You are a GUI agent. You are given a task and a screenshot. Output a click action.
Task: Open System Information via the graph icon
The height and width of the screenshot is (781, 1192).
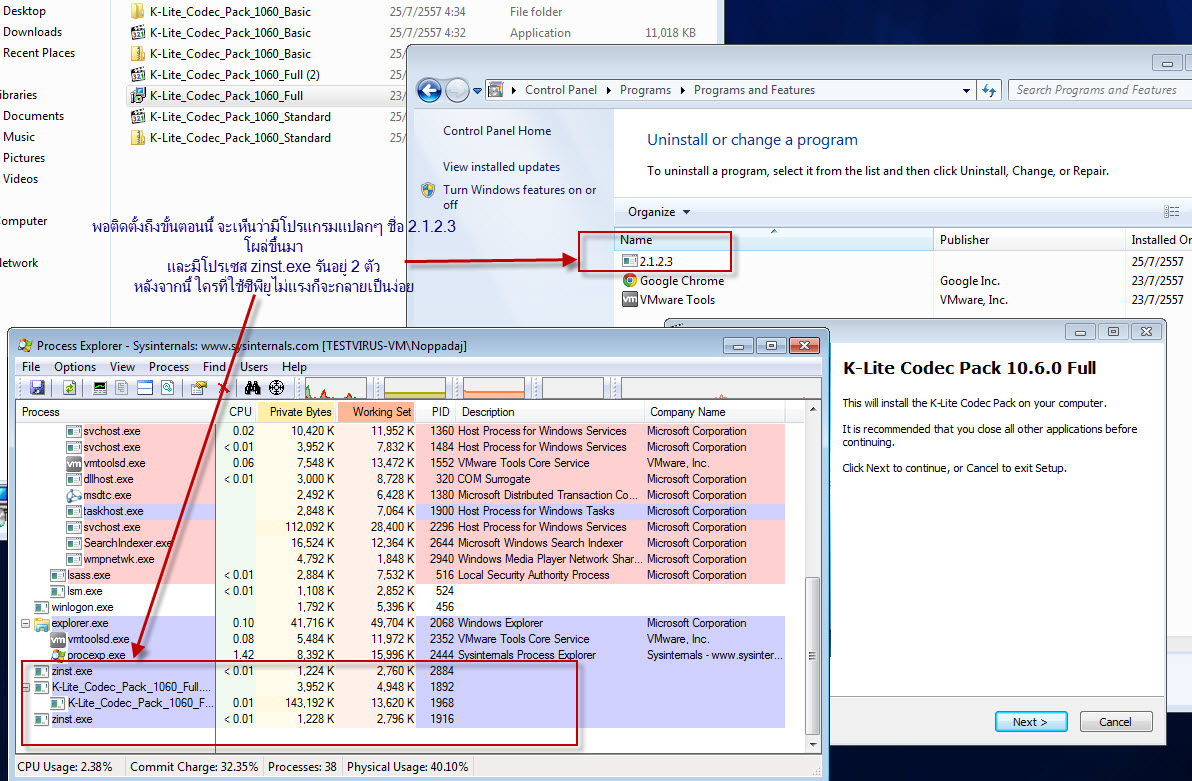point(100,388)
